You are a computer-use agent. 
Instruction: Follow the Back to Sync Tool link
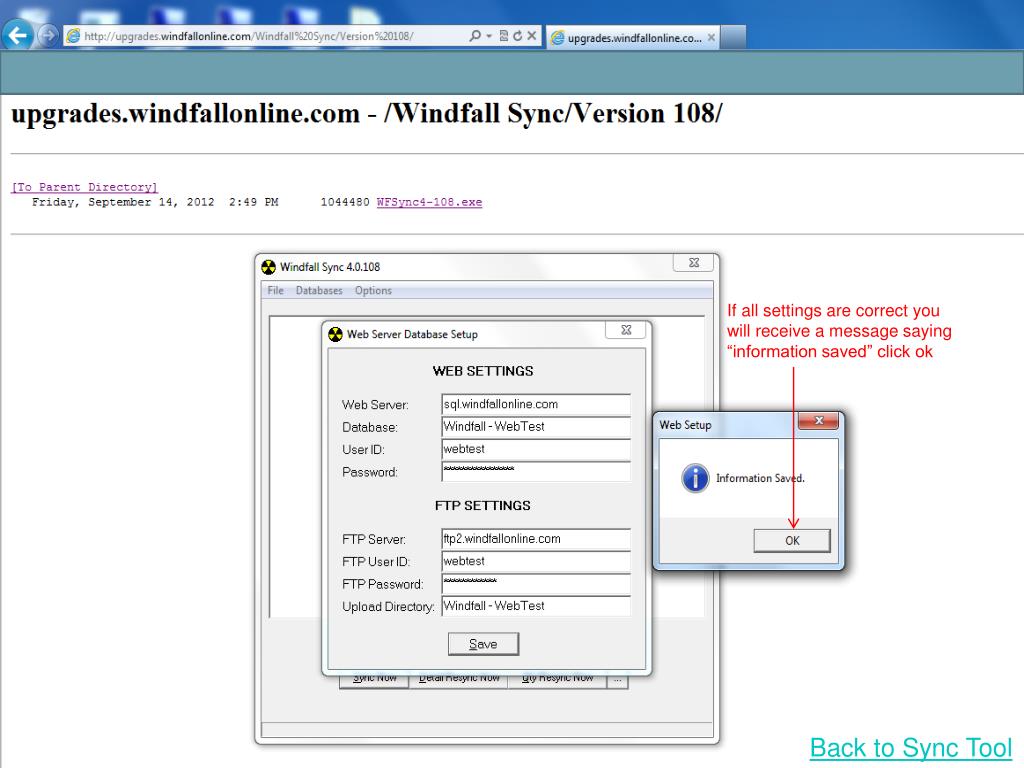(911, 748)
